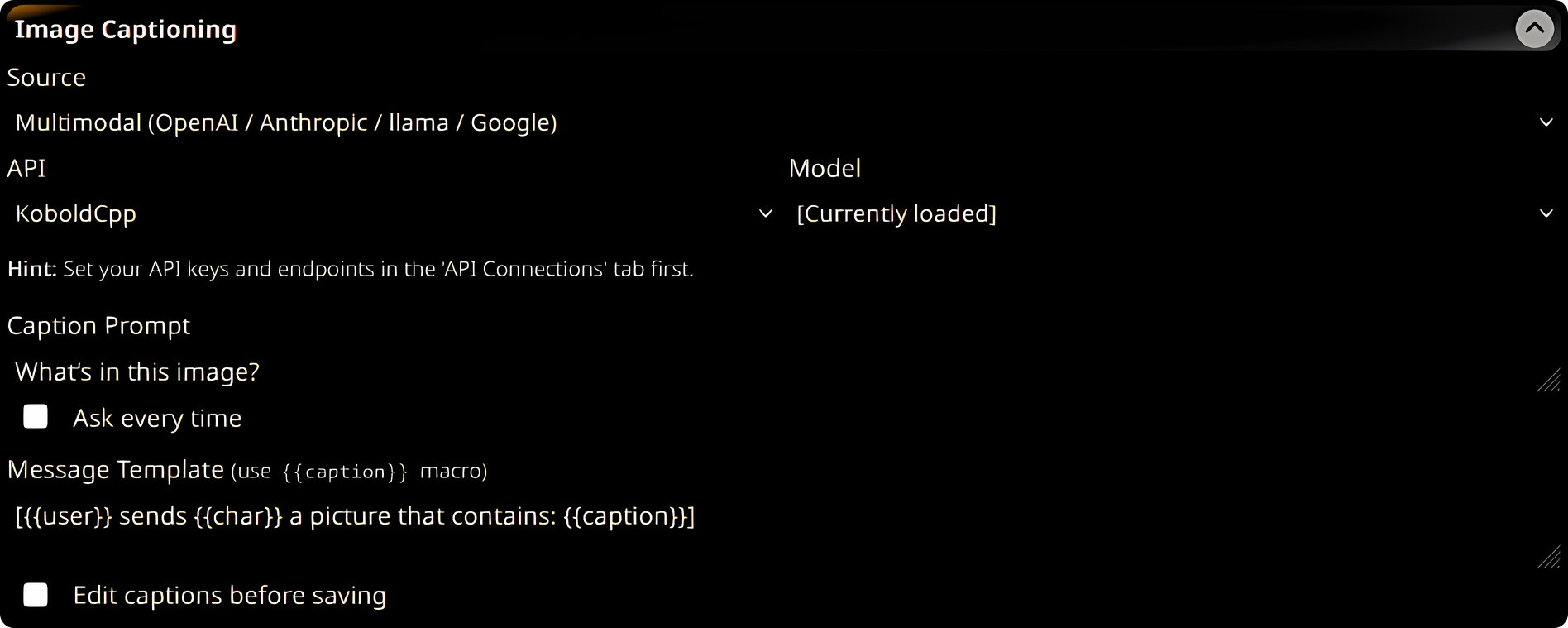Check the Edit captions before saving box
The height and width of the screenshot is (628, 1568).
click(x=36, y=595)
